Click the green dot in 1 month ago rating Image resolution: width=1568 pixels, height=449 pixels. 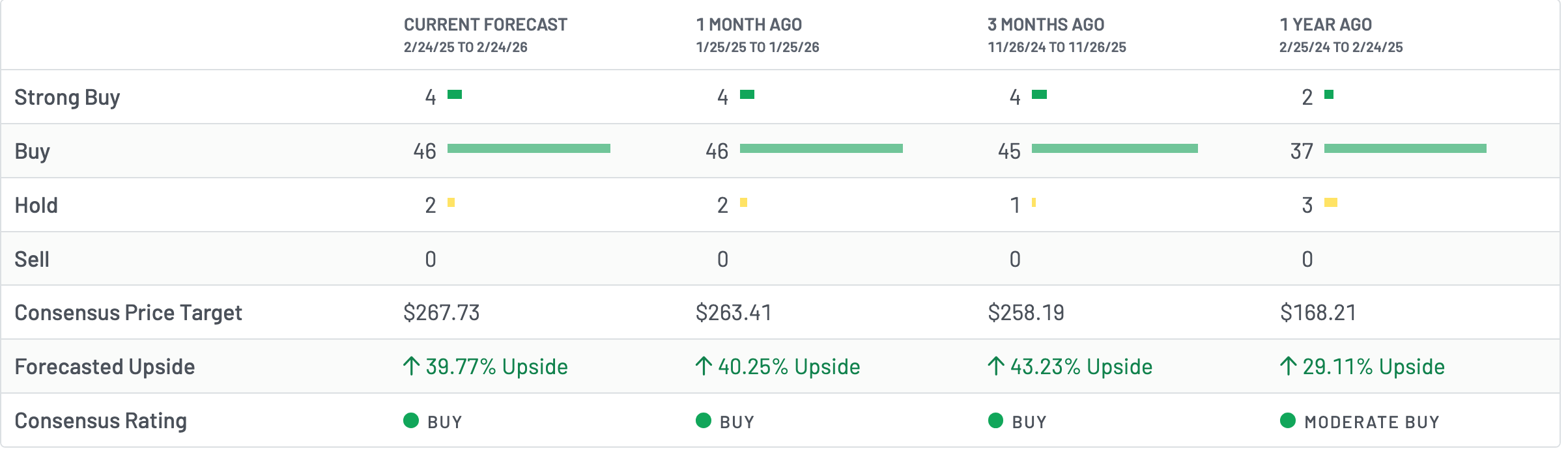(x=704, y=420)
